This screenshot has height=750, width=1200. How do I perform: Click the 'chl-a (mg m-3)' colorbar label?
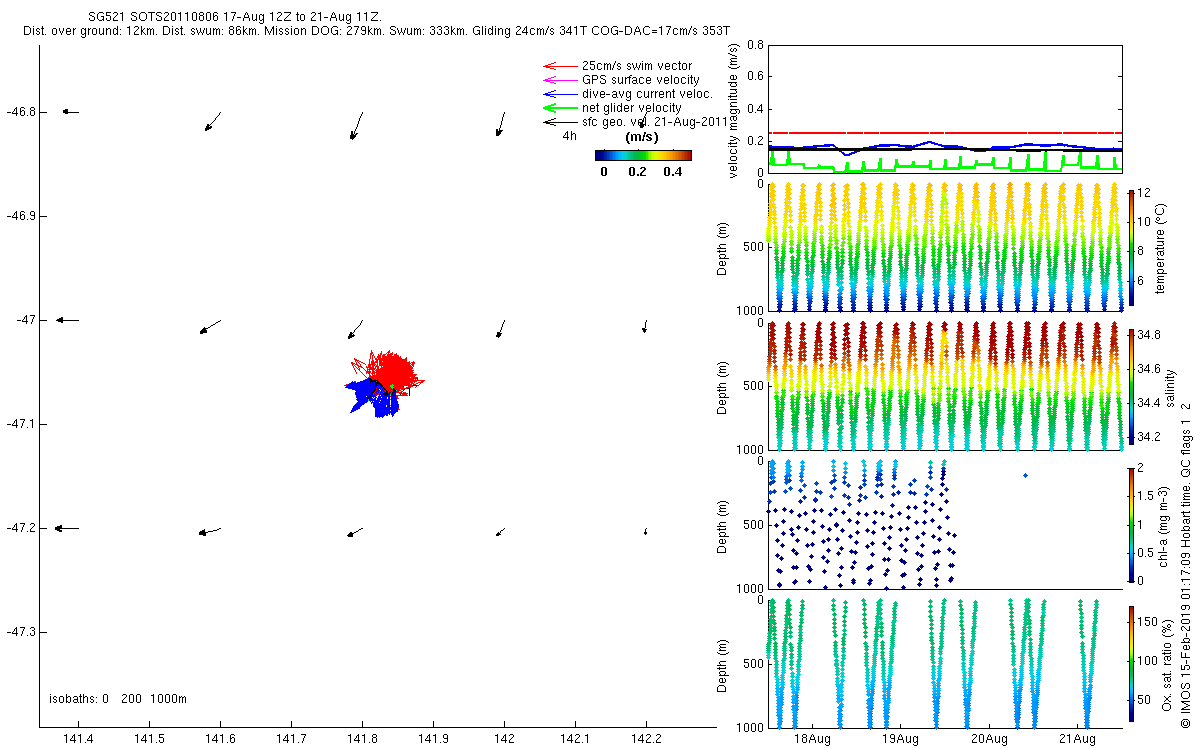(1164, 525)
